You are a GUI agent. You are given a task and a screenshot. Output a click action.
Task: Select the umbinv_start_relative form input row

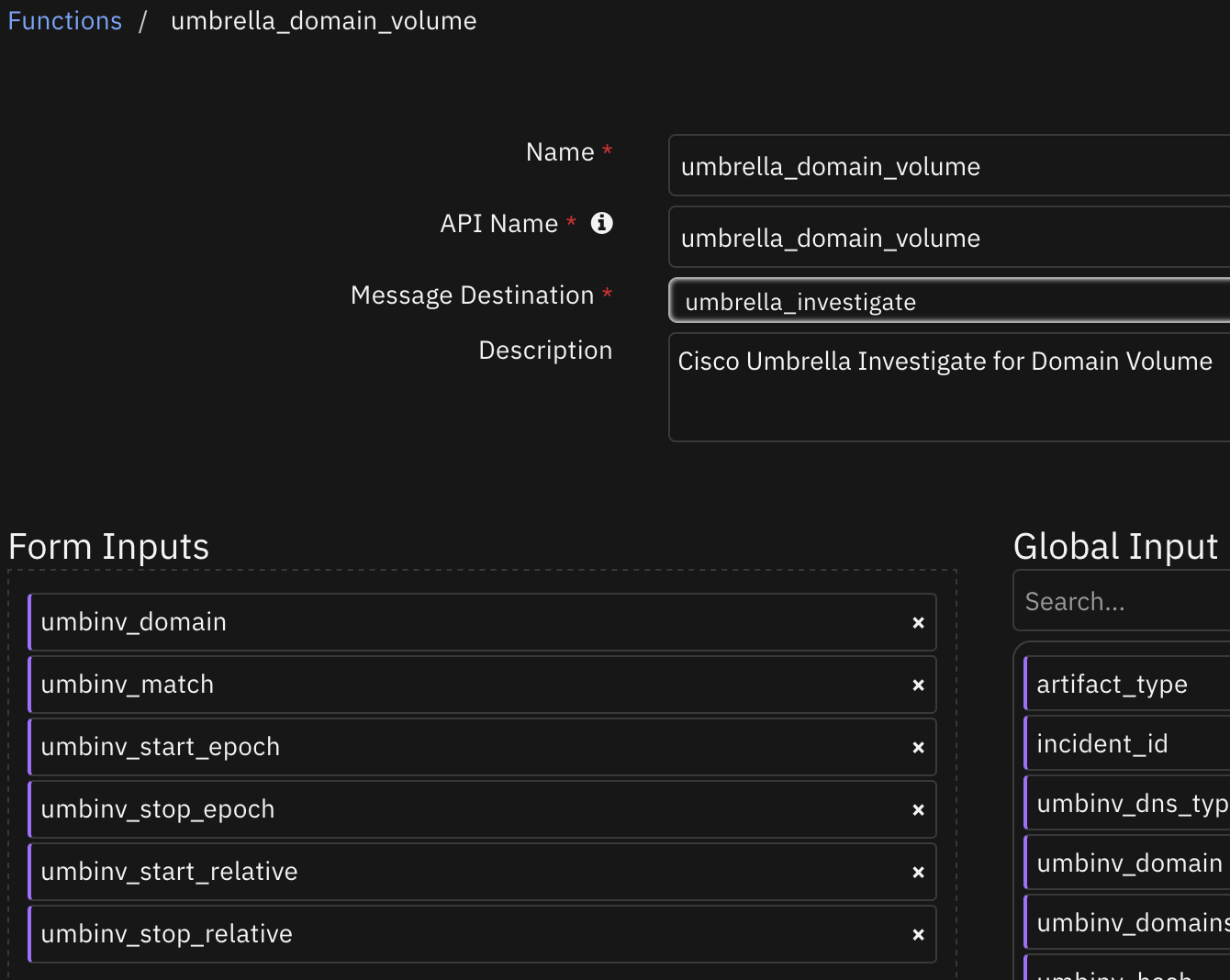coord(482,872)
